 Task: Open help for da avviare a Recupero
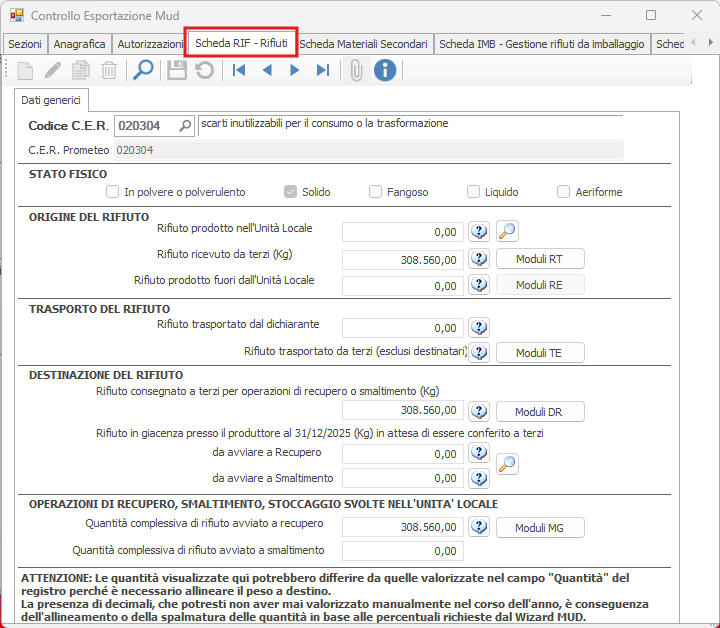[479, 453]
